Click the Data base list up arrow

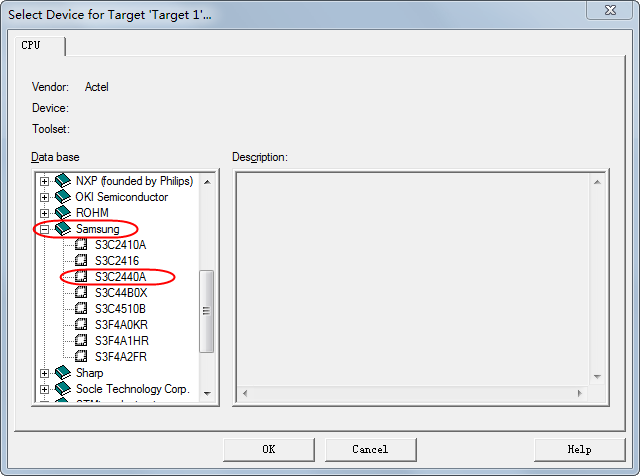tap(207, 182)
